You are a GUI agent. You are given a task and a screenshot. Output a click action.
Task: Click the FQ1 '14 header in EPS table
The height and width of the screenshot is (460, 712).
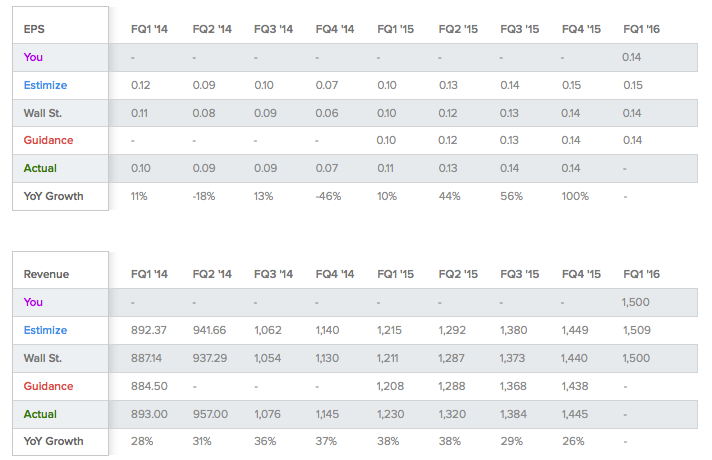click(149, 29)
